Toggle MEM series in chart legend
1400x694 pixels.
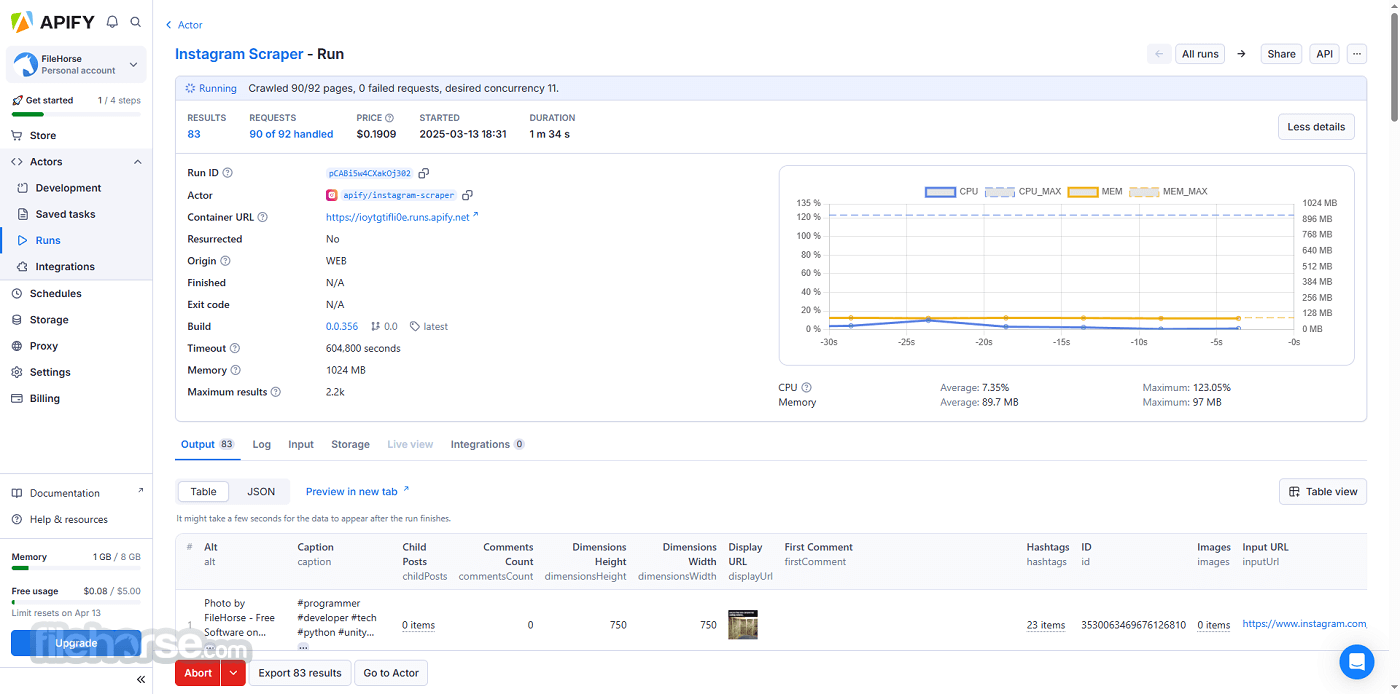[x=1095, y=191]
